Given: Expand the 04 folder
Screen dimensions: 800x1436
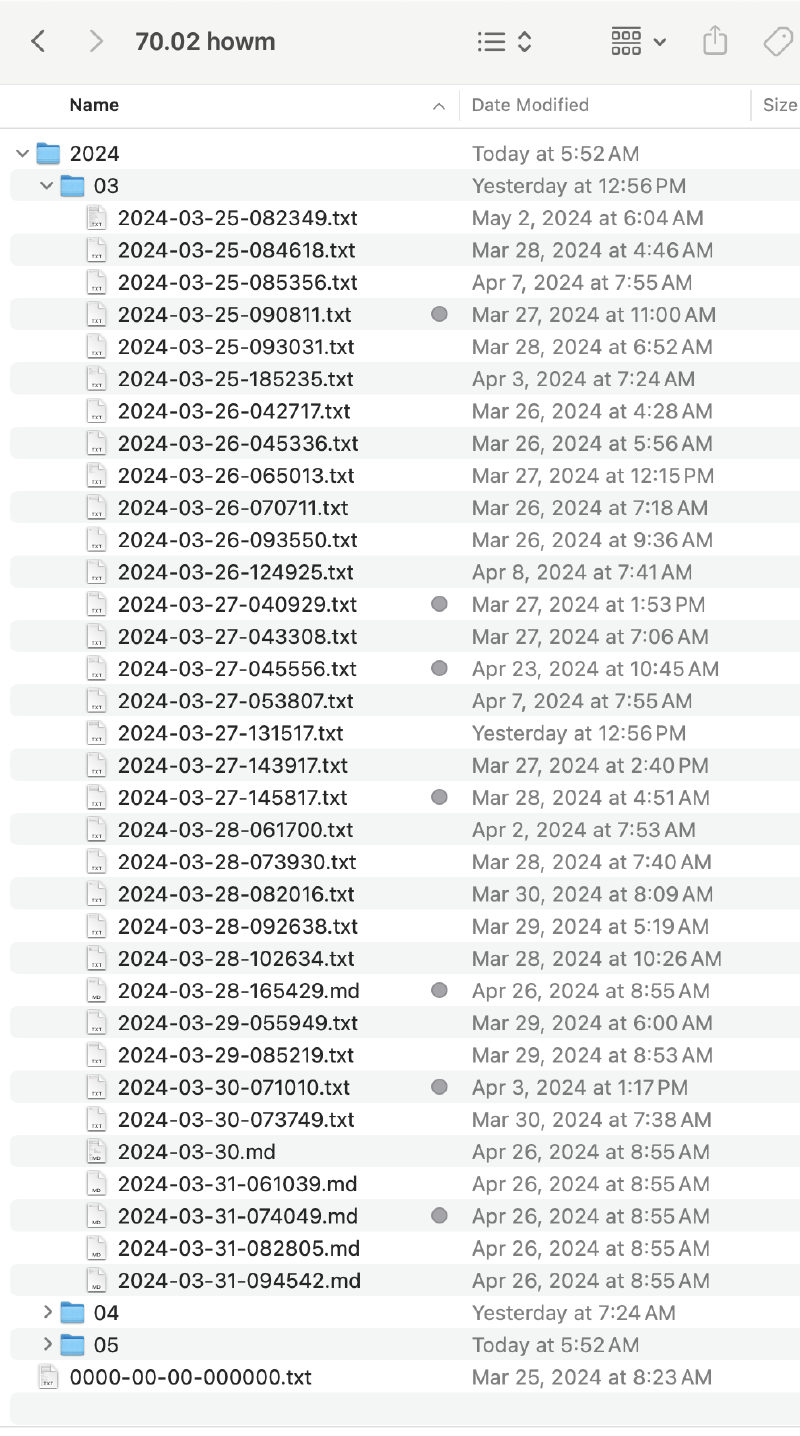Looking at the screenshot, I should [47, 1313].
